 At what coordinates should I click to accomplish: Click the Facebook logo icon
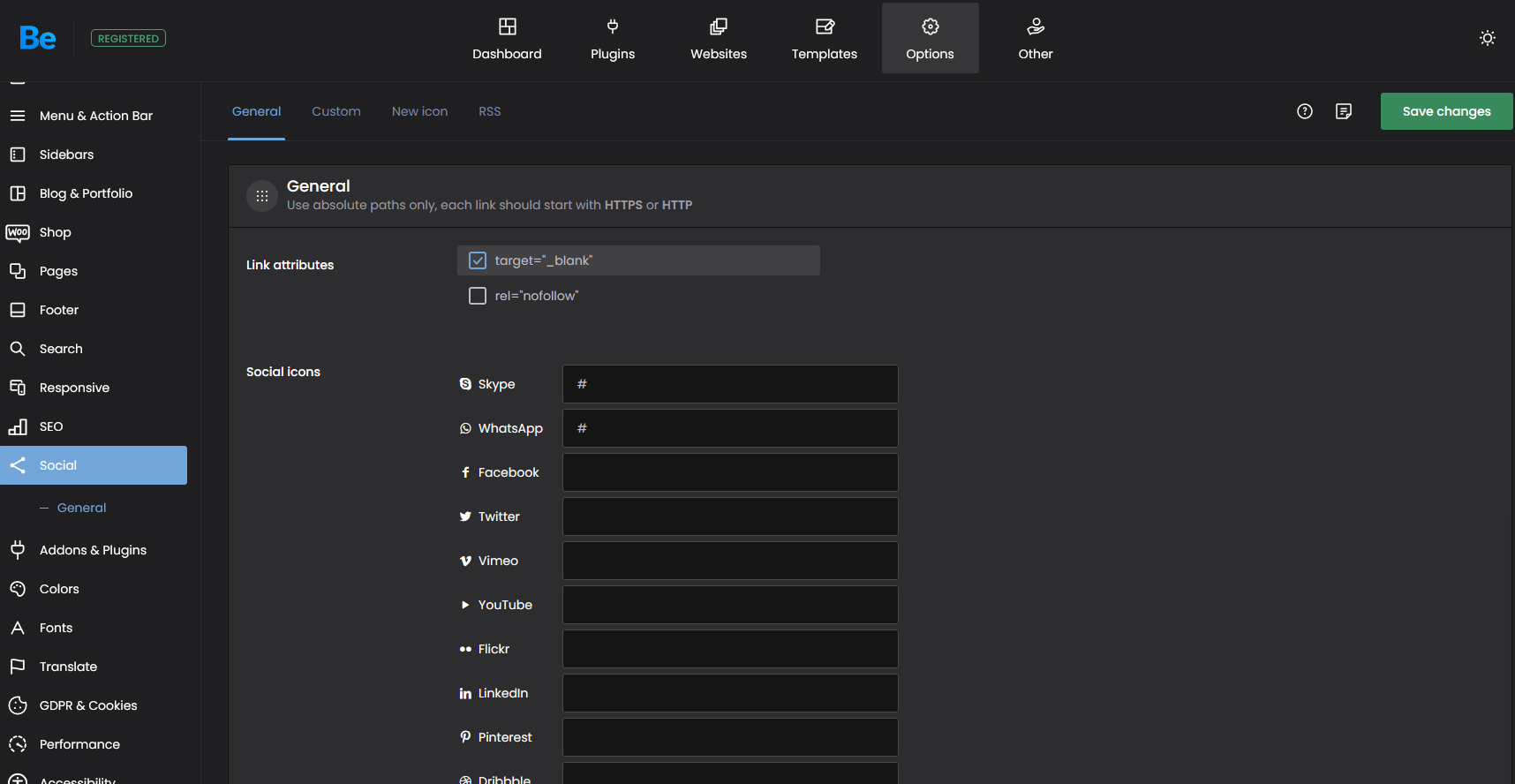(x=465, y=472)
